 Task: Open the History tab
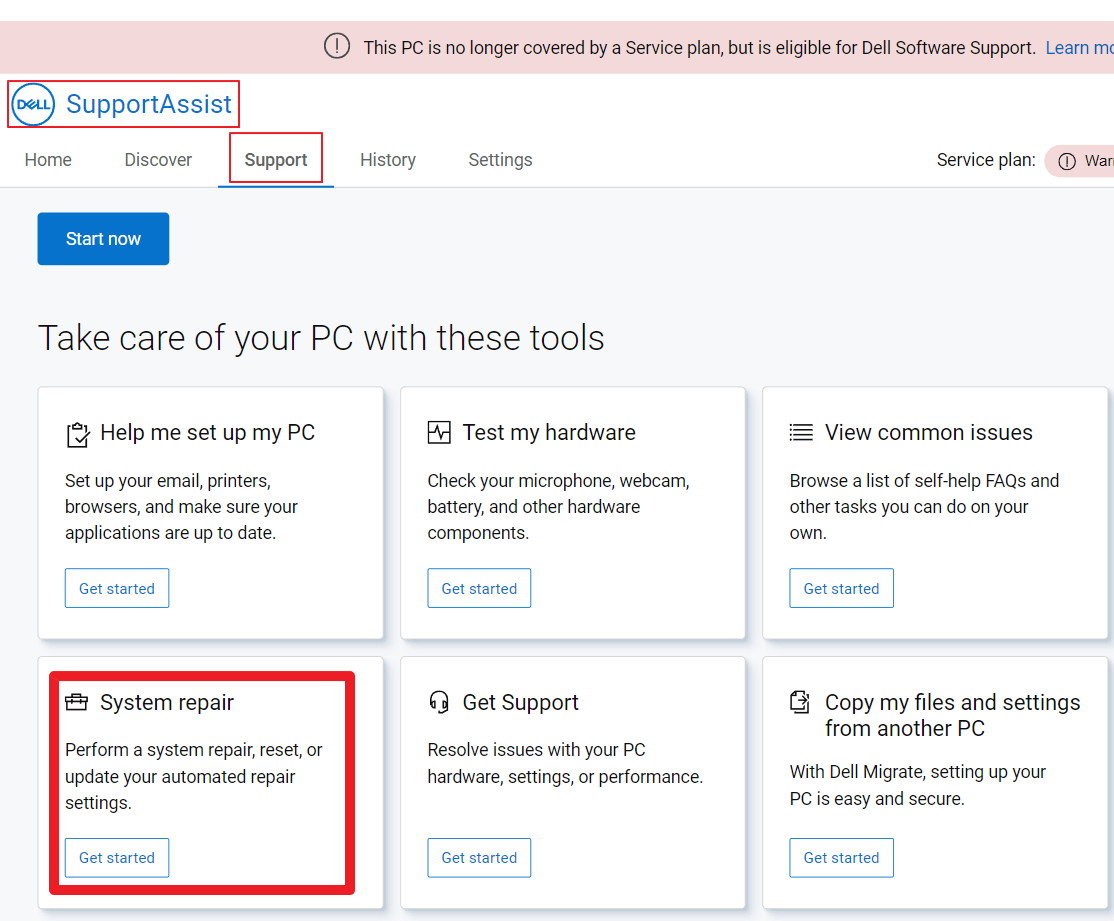pyautogui.click(x=388, y=160)
